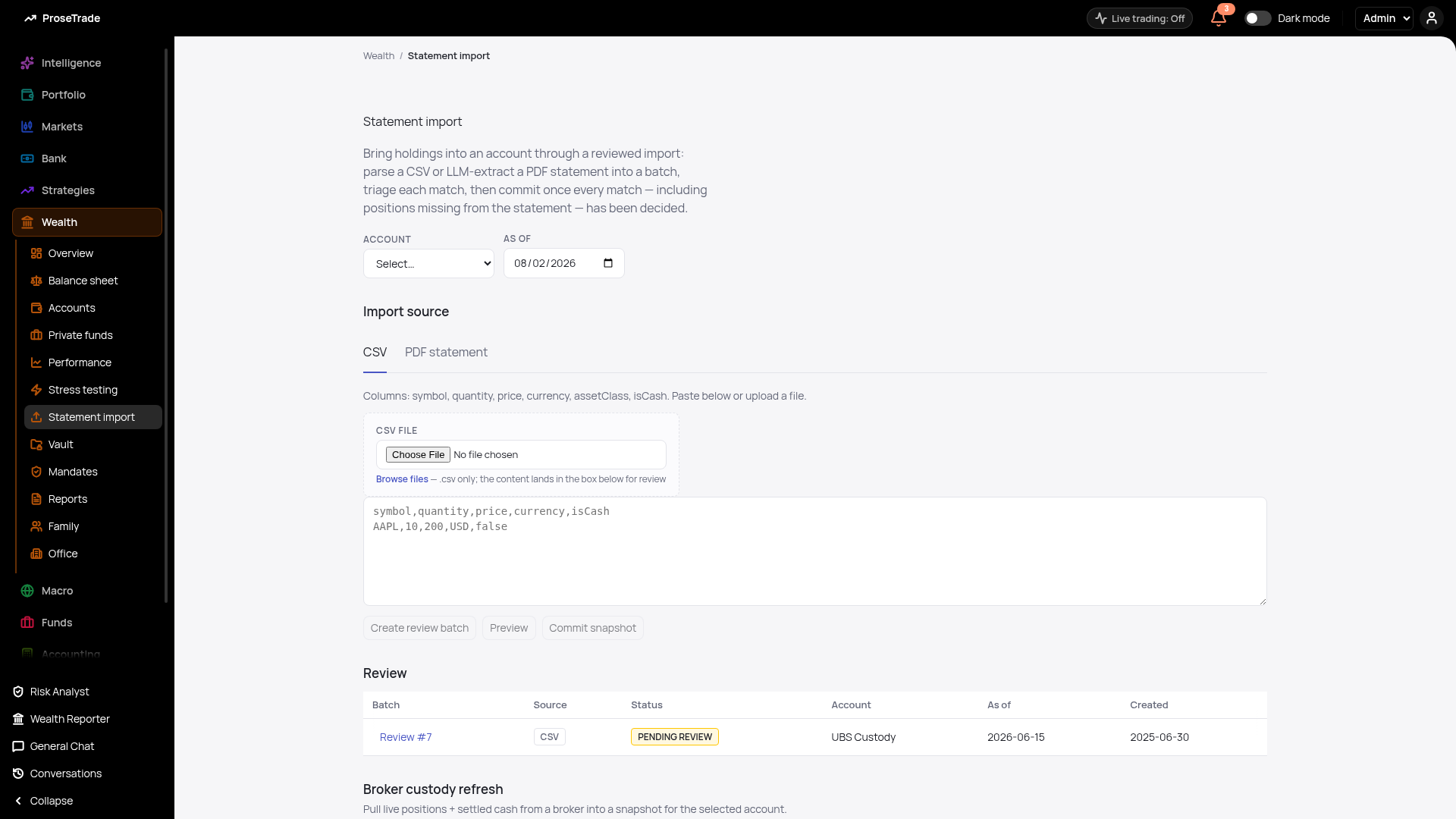Click into the CSV paste textarea
This screenshot has height=819, width=1456.
(814, 551)
